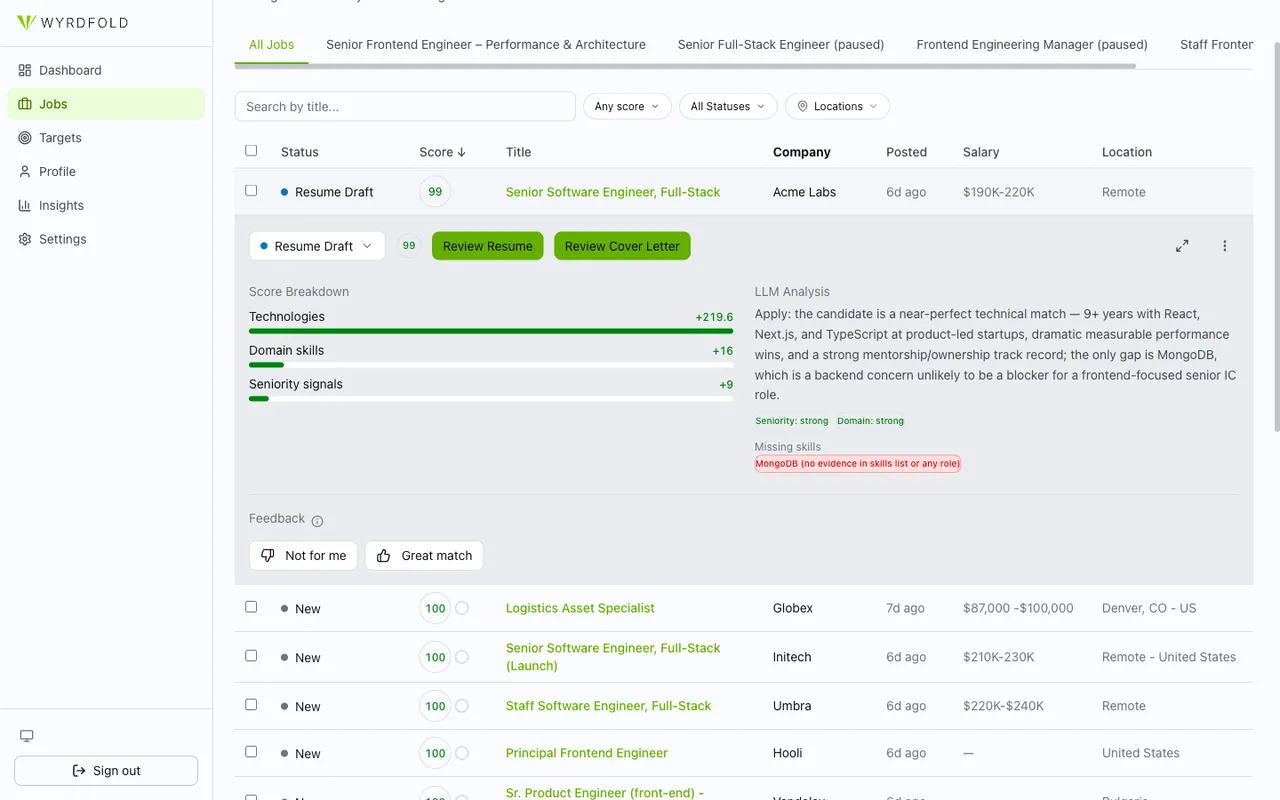Toggle the select-all jobs checkbox
Image resolution: width=1280 pixels, height=800 pixels.
(251, 151)
